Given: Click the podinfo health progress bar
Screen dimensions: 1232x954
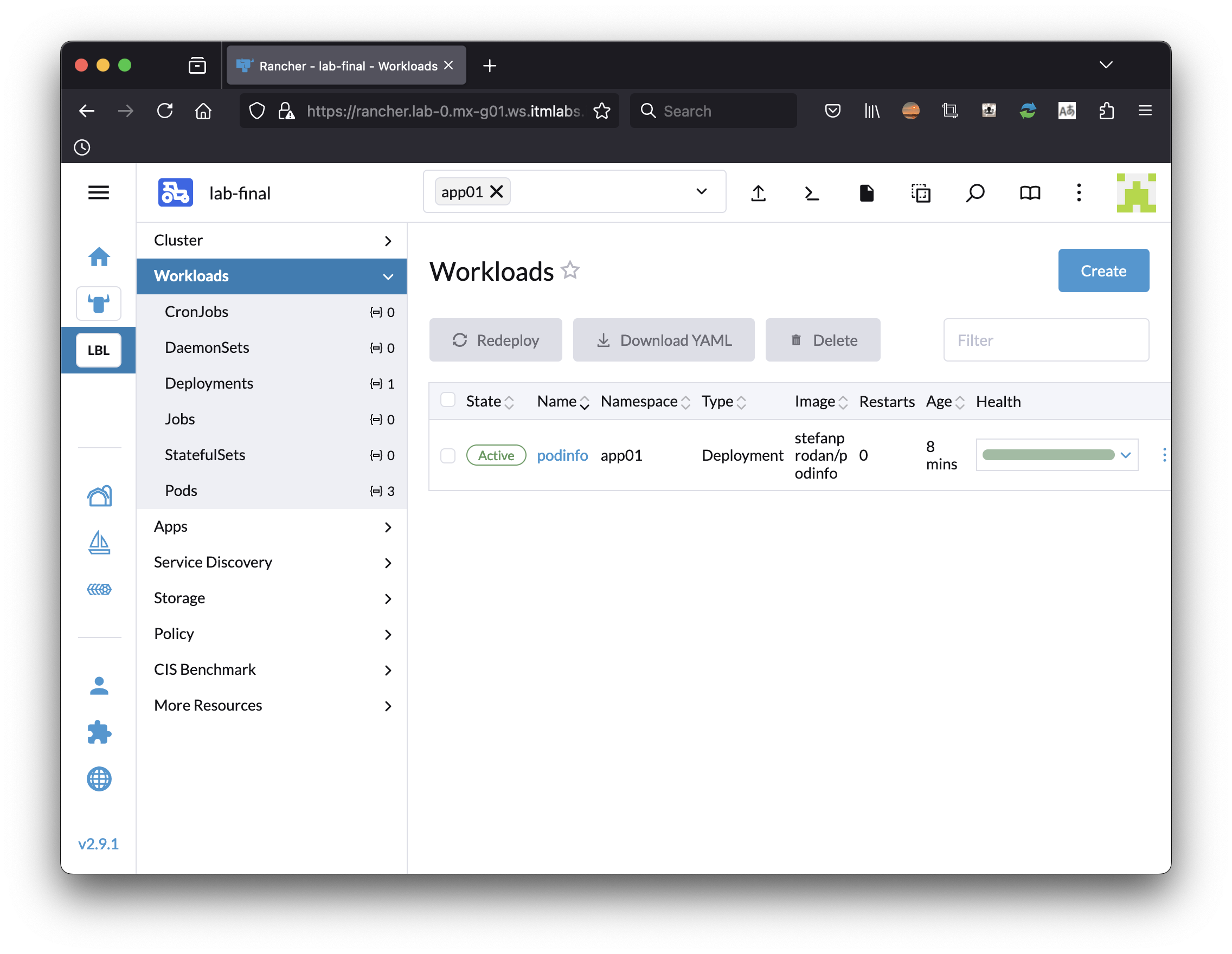Looking at the screenshot, I should pos(1048,455).
